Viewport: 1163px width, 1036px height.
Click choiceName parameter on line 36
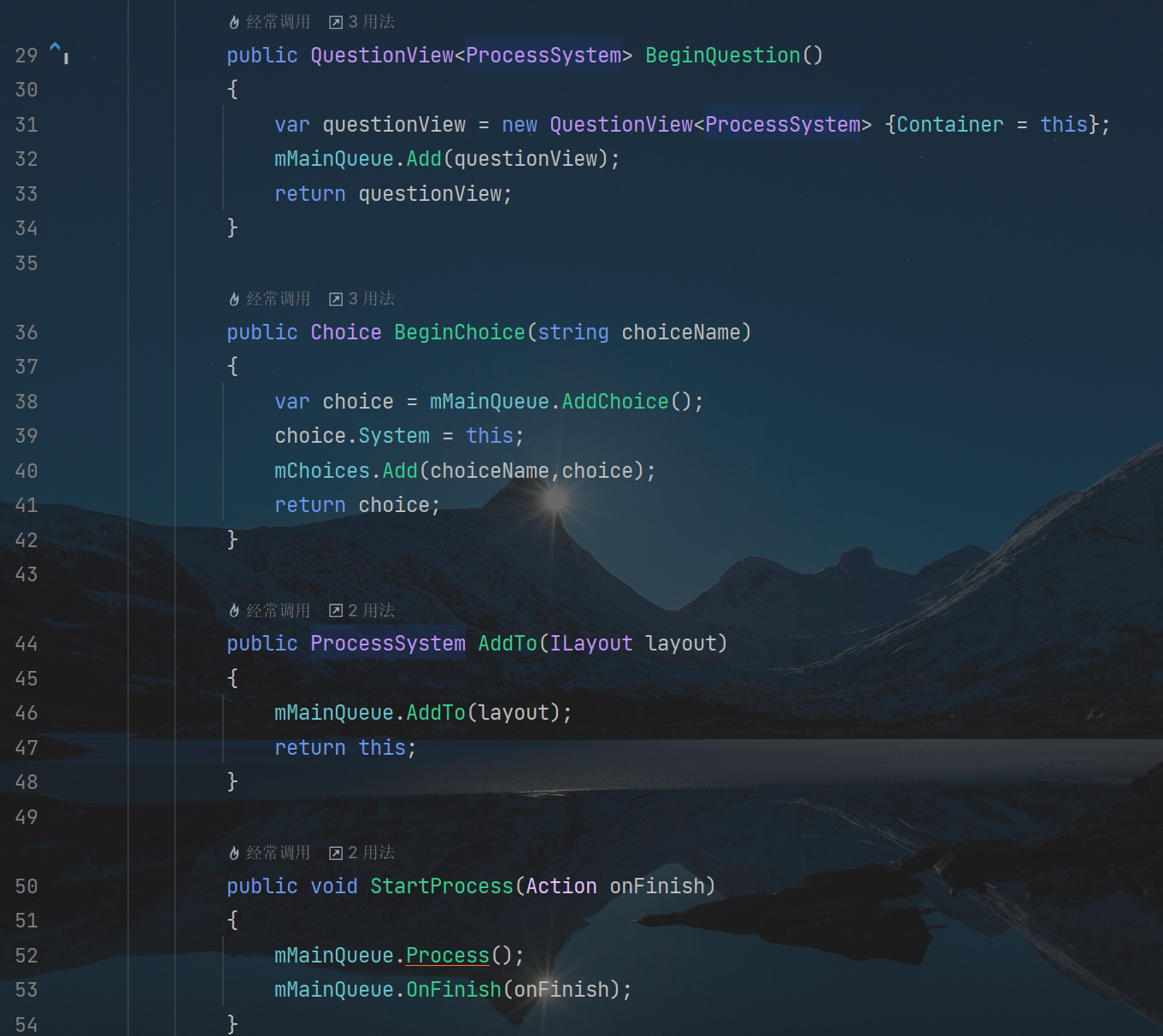coord(681,333)
